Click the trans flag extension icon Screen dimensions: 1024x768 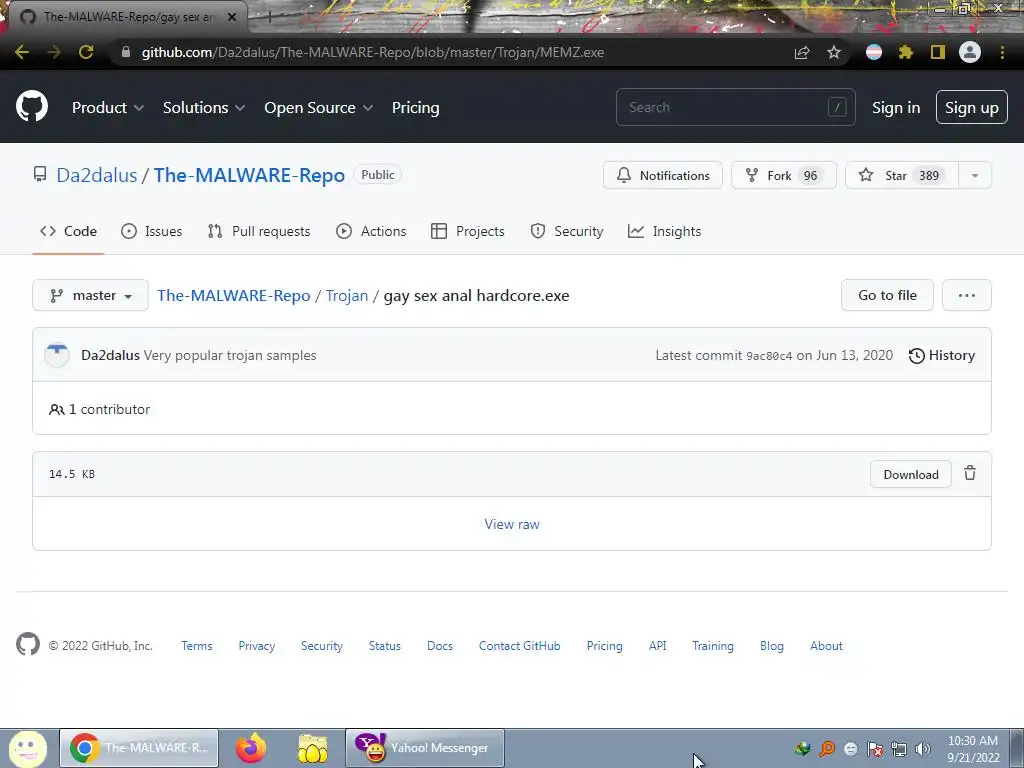pos(874,52)
